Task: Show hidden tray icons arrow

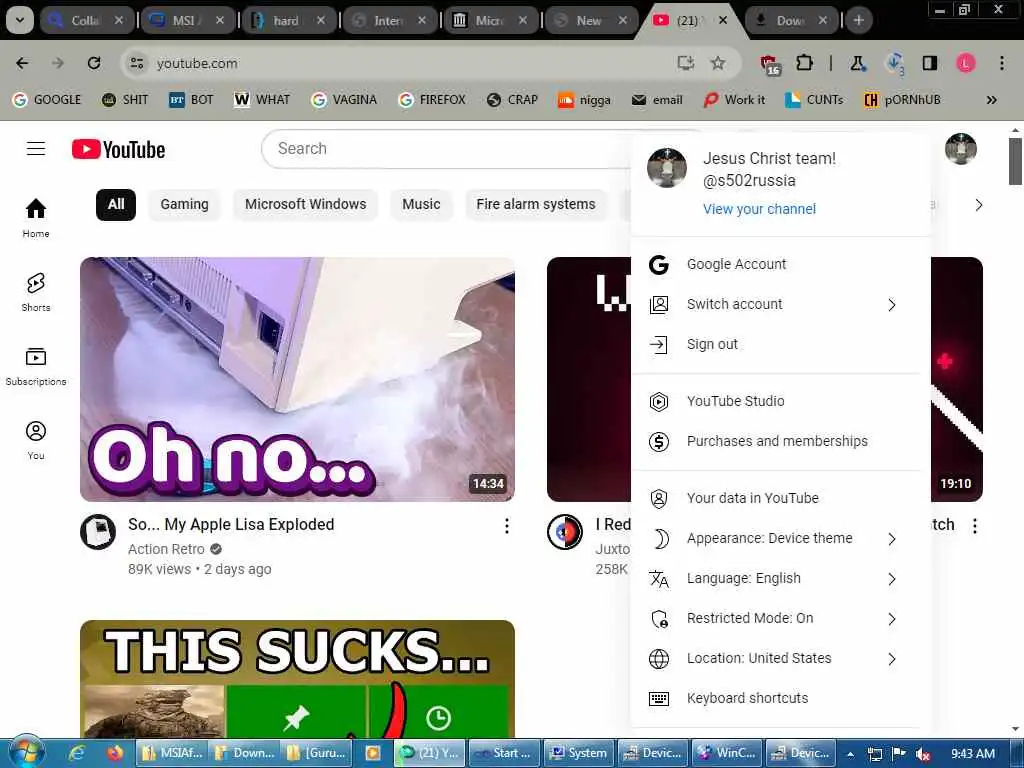Action: pos(850,754)
